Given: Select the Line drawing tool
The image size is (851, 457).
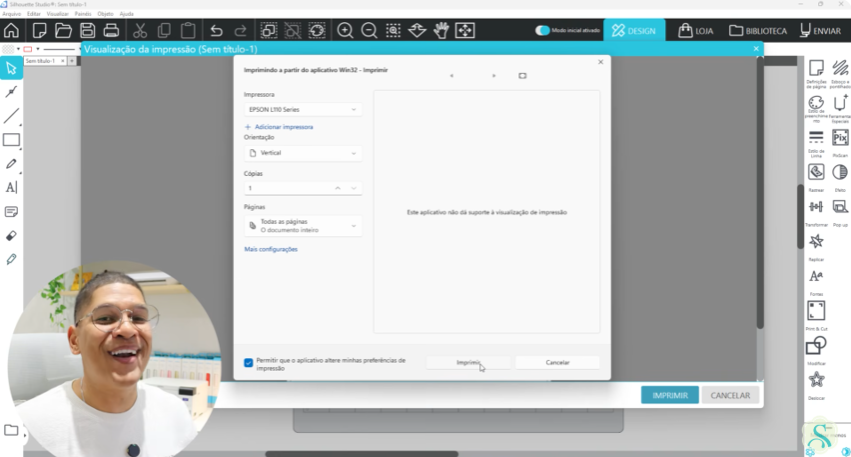Looking at the screenshot, I should [x=11, y=116].
